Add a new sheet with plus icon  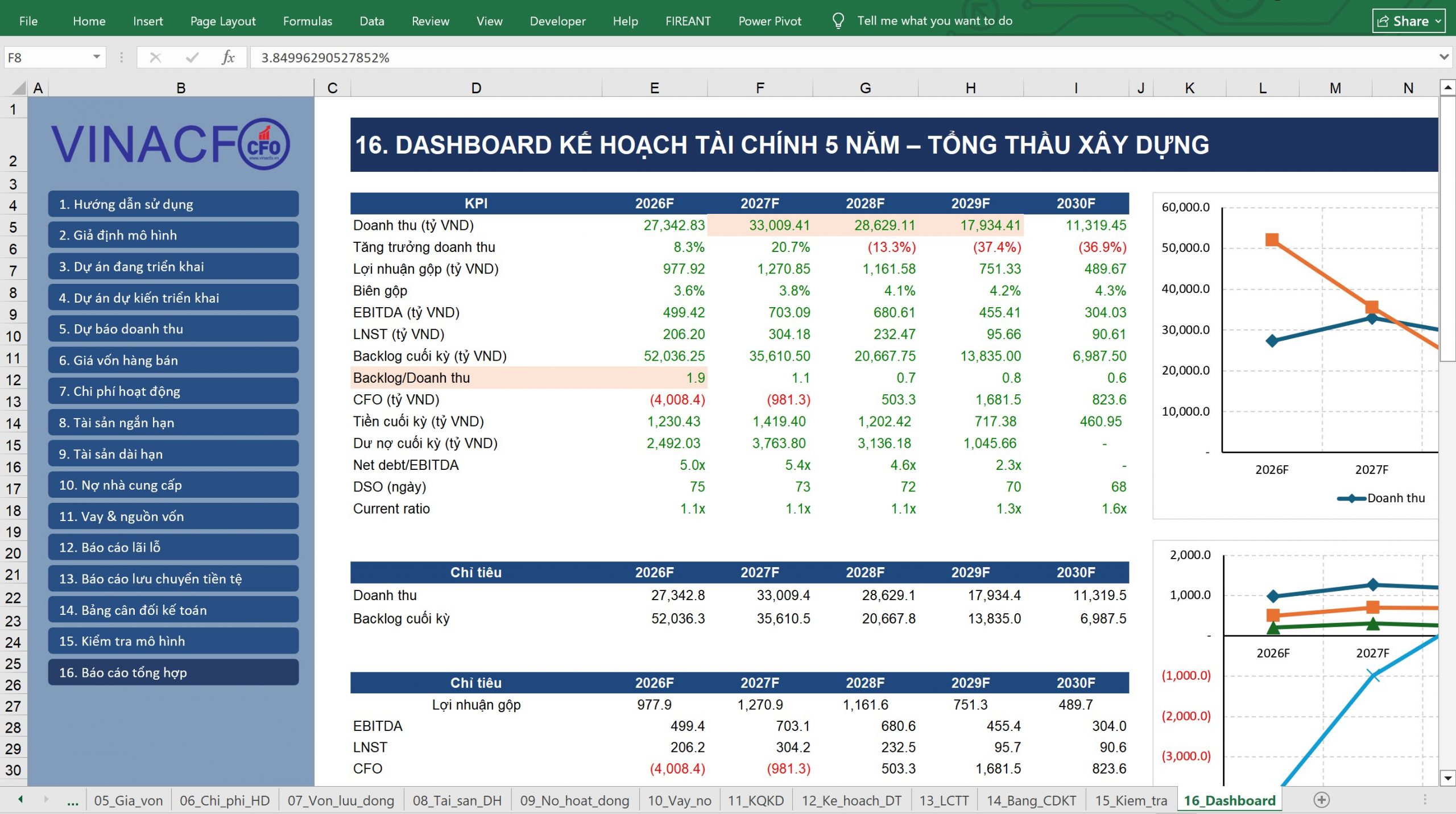point(1321,800)
